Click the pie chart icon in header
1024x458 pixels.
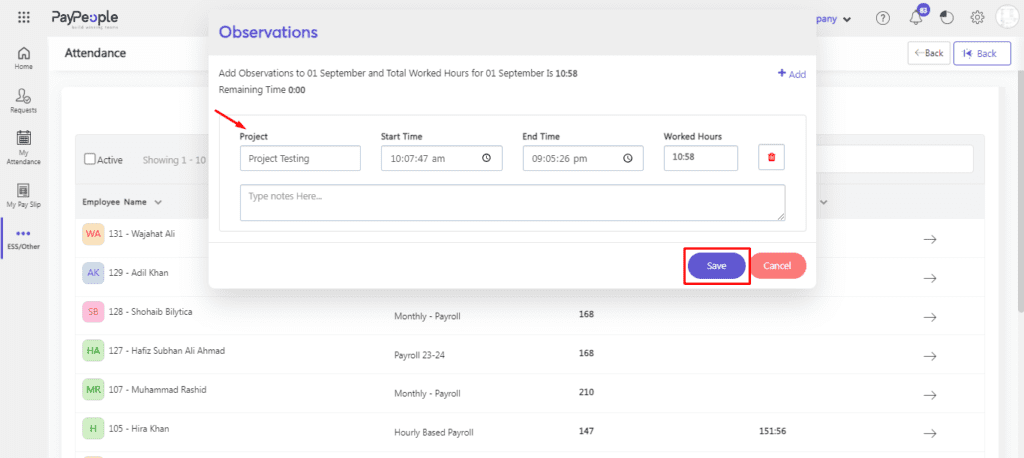(x=946, y=18)
